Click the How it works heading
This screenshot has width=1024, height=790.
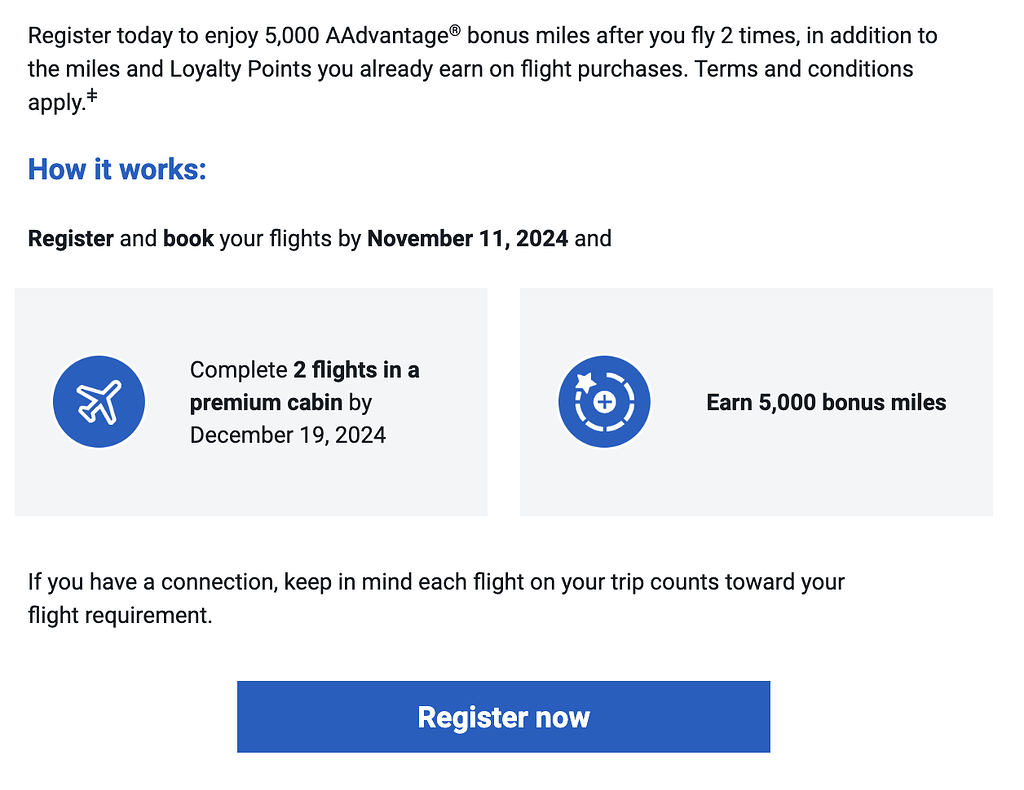point(117,169)
